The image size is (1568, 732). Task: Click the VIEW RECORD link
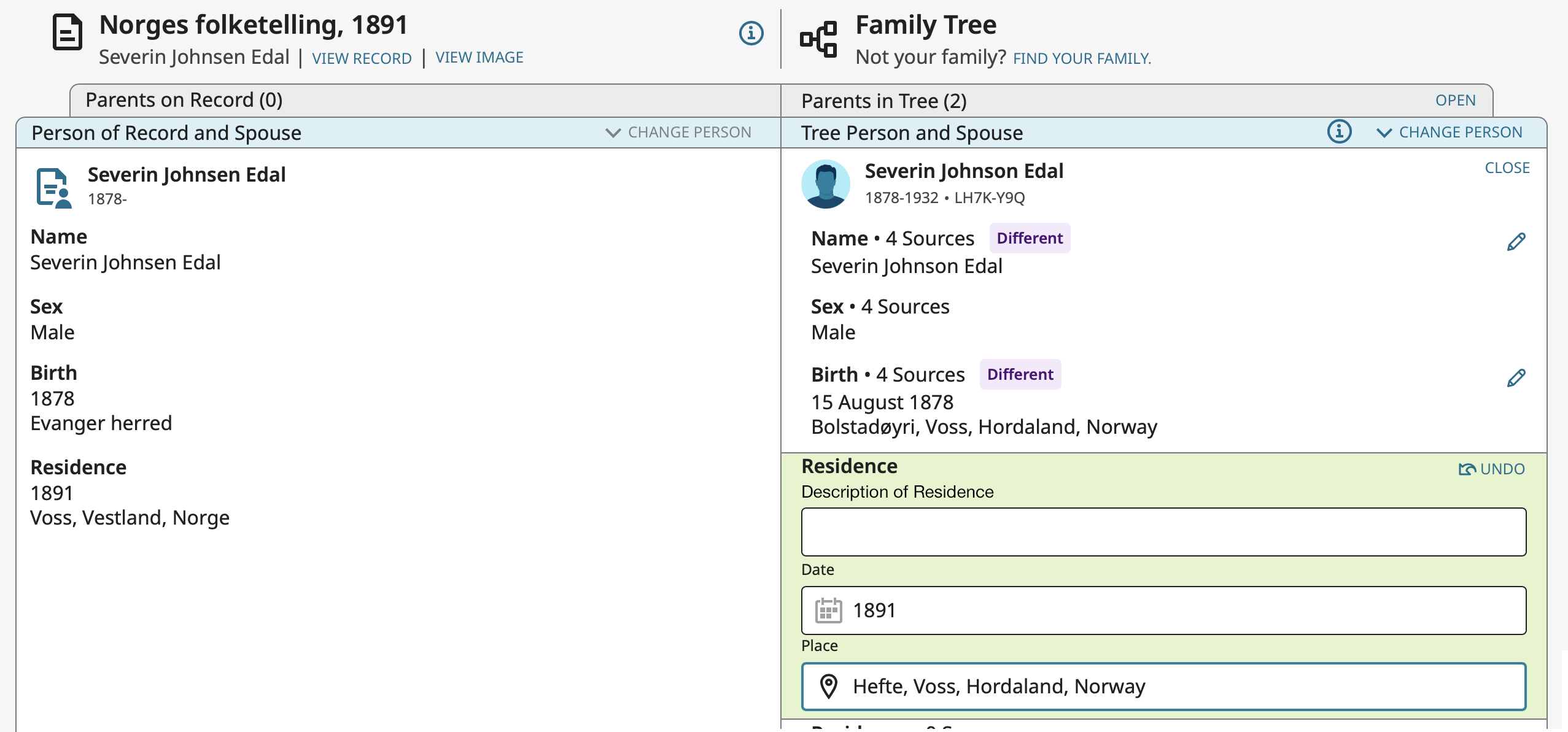pos(362,58)
